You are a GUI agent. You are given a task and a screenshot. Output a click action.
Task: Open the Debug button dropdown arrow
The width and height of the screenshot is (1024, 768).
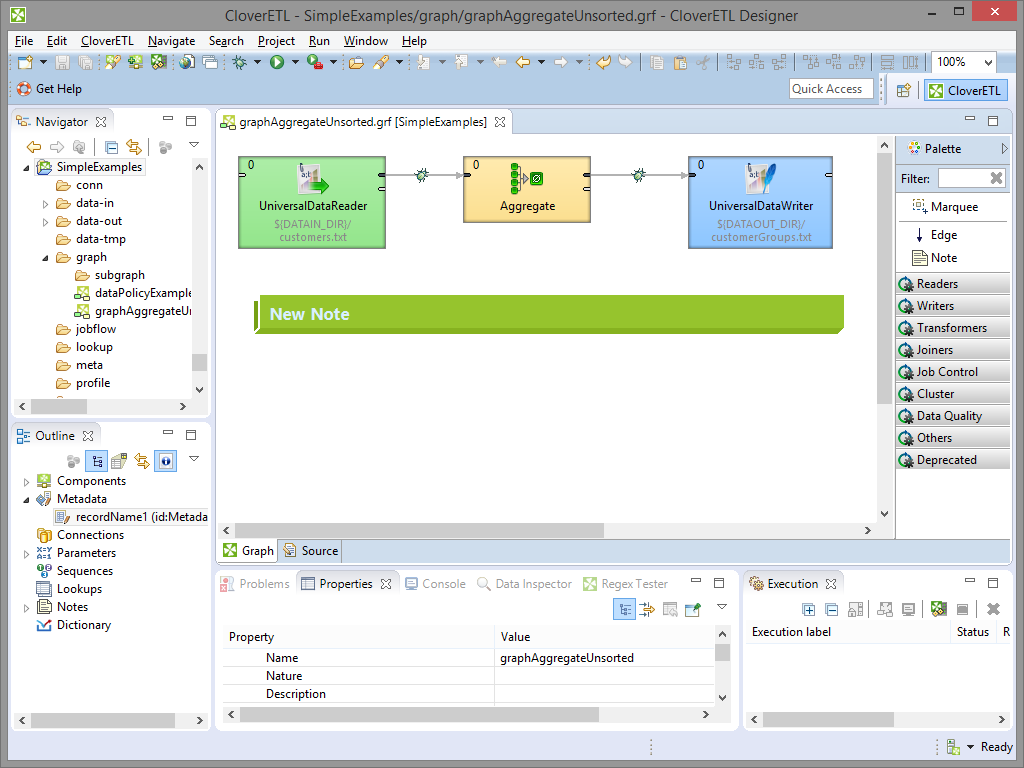click(257, 62)
